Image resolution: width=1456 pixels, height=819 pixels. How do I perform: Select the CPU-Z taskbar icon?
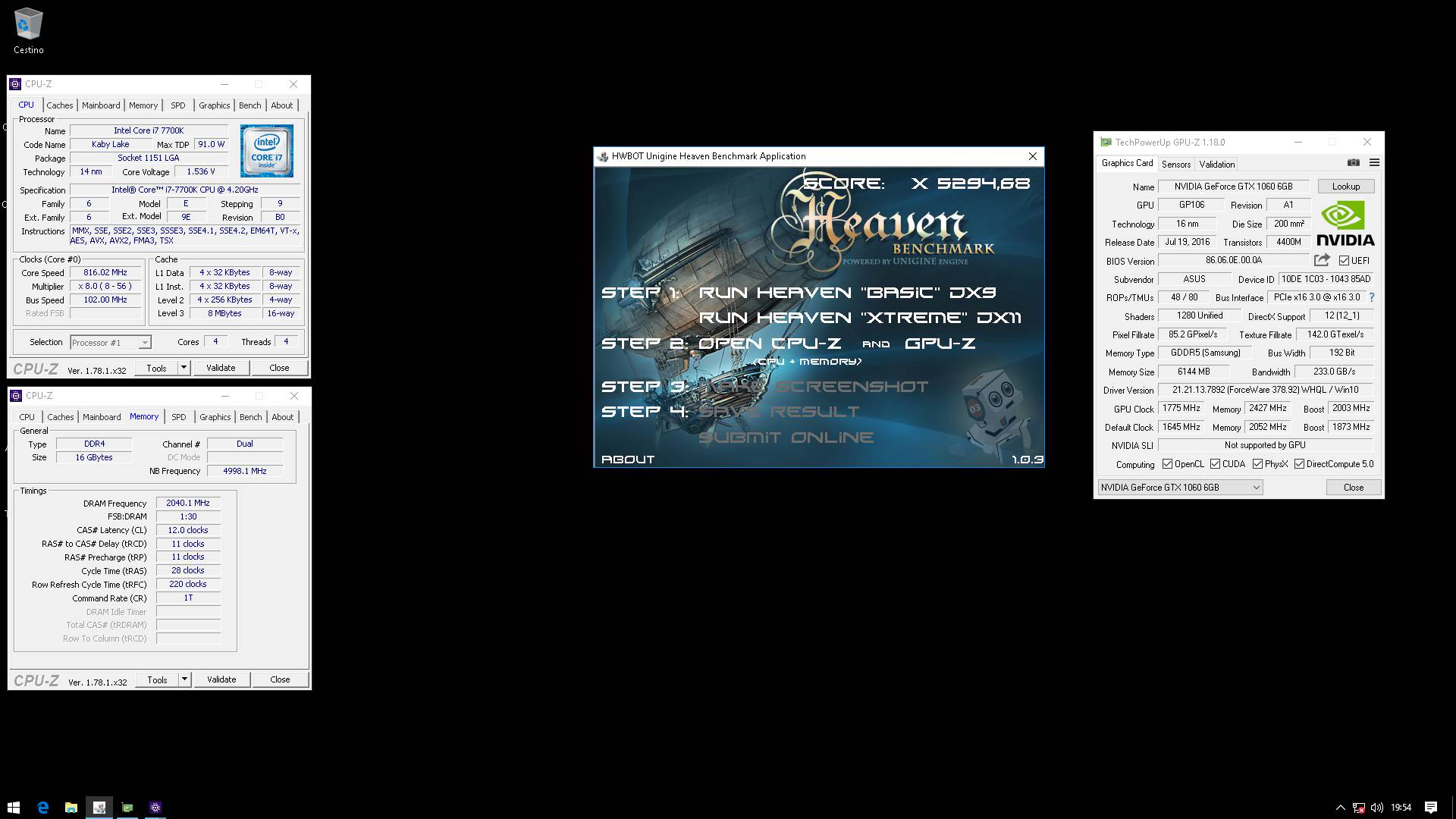pos(155,808)
